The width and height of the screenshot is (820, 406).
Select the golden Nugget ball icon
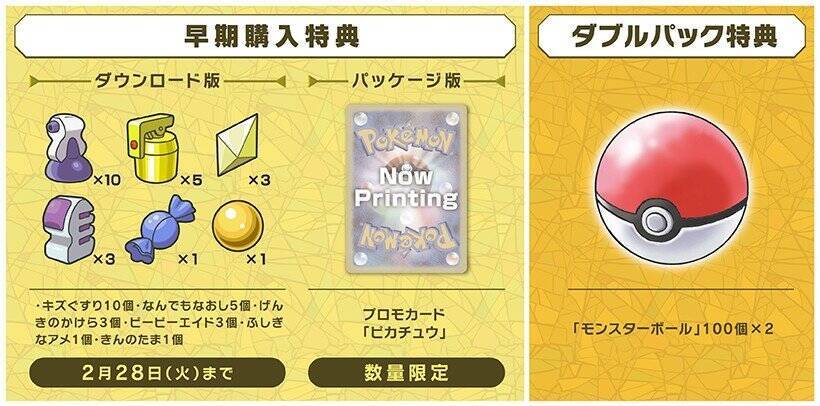point(237,227)
